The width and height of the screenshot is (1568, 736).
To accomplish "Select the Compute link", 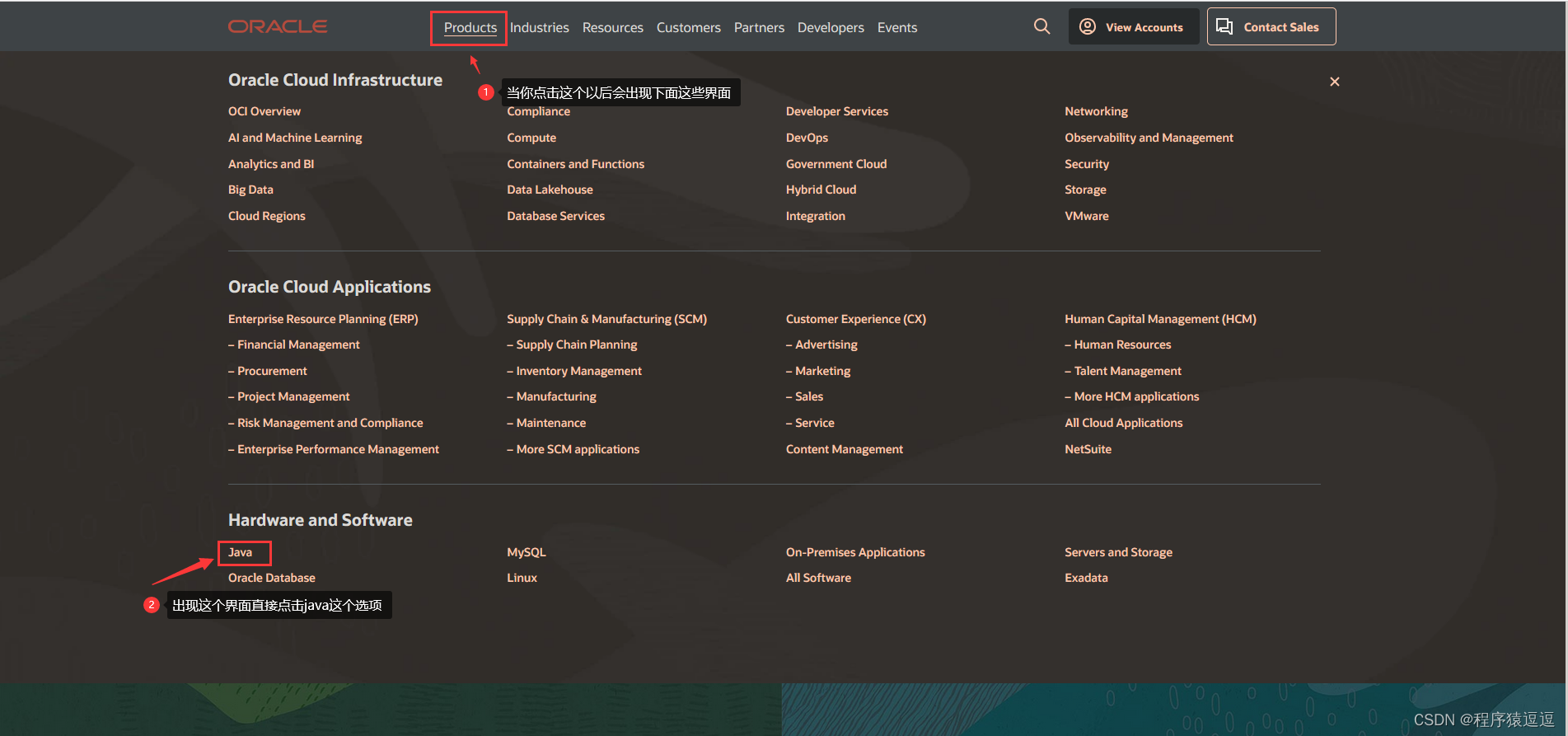I will (531, 138).
